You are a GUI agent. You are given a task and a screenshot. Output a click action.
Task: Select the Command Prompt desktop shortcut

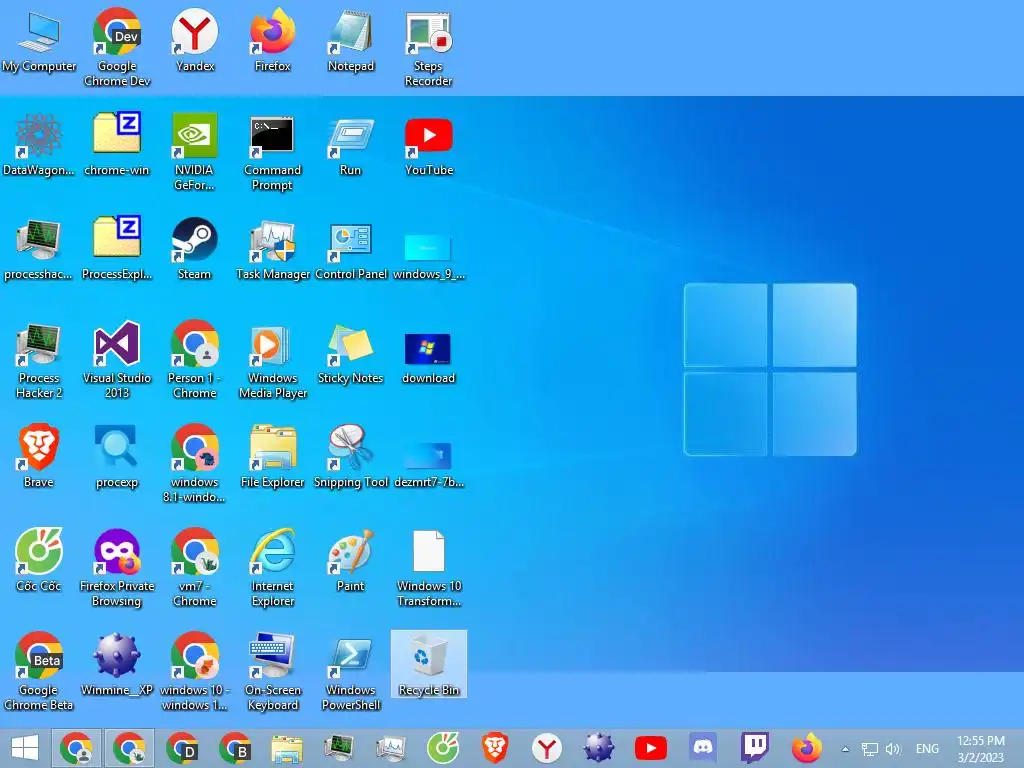[272, 152]
